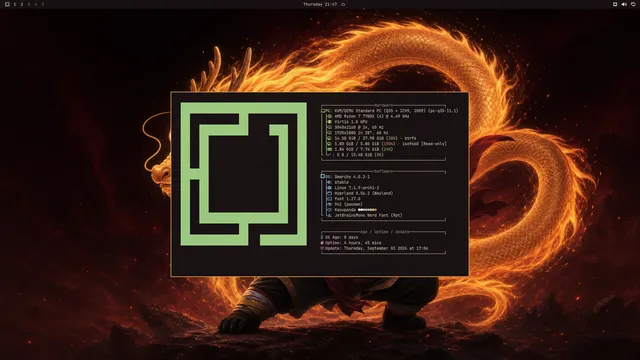
Task: Select the foot 1.27.0 text
Action: point(347,199)
